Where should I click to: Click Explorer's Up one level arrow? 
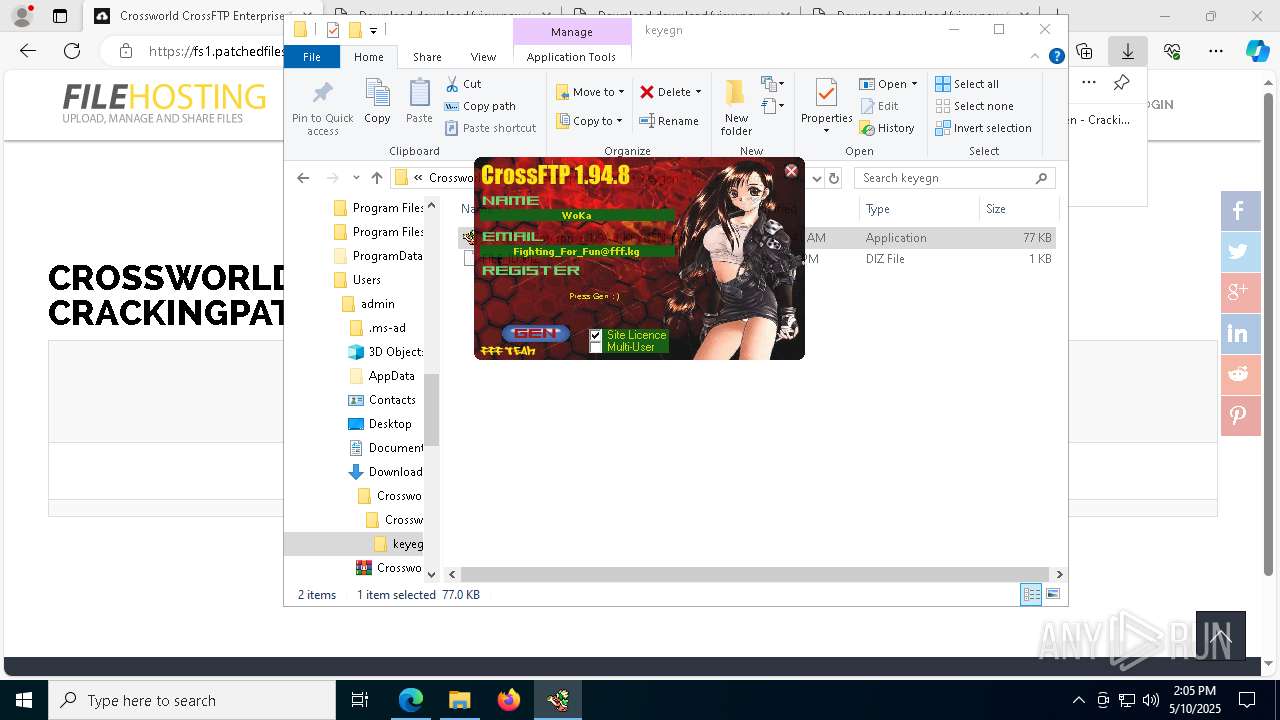coord(376,178)
